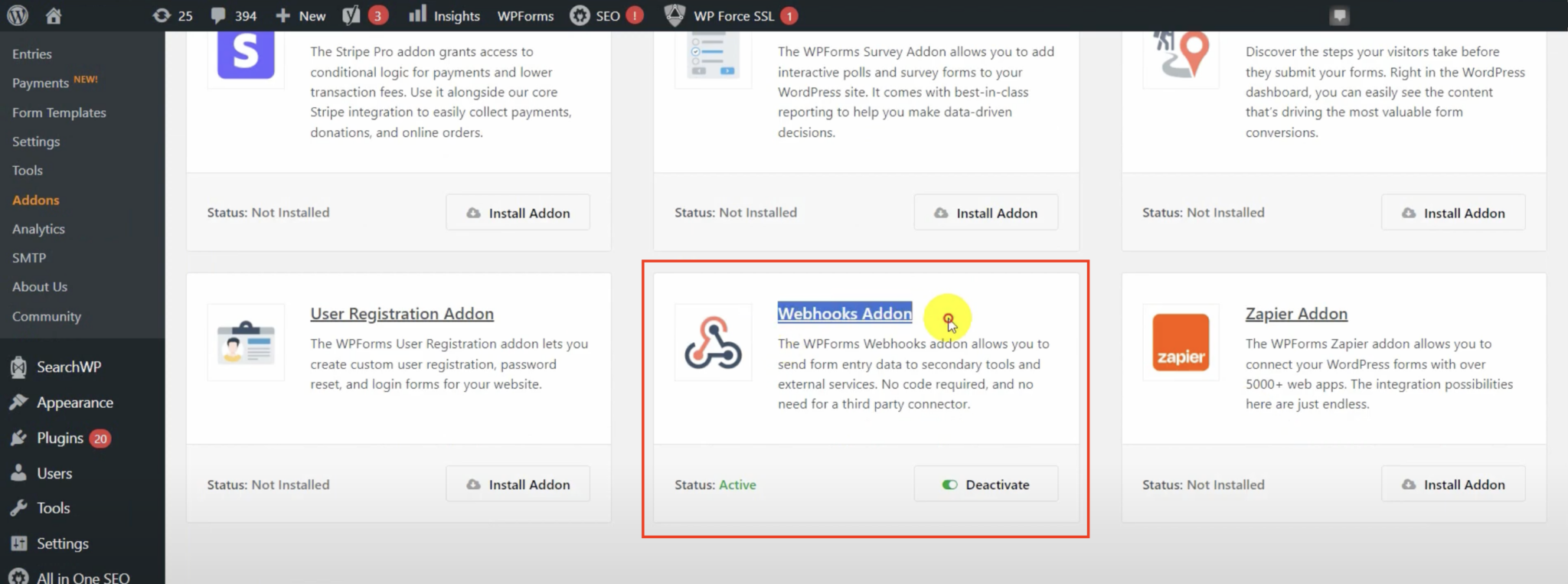Open the WPForms Tools submenu item
Viewport: 1568px width, 584px height.
coord(28,171)
